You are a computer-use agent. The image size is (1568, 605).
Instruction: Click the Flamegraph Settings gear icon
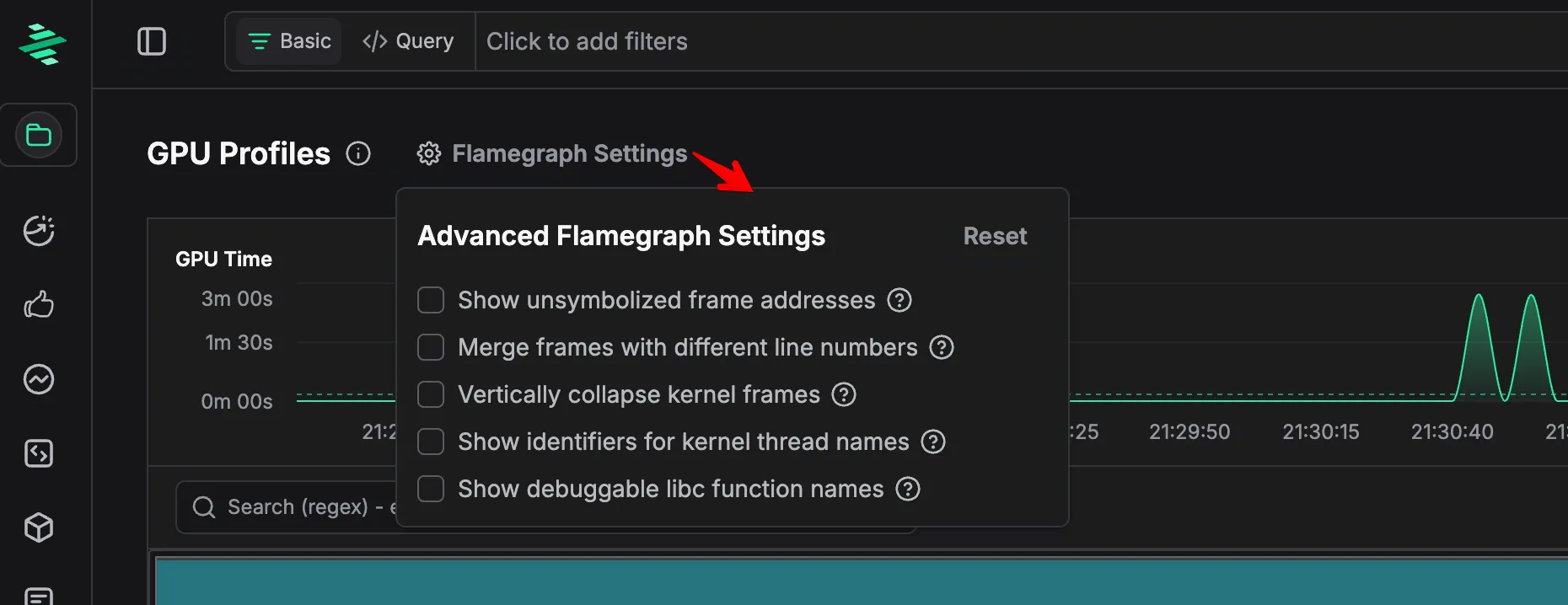[429, 153]
